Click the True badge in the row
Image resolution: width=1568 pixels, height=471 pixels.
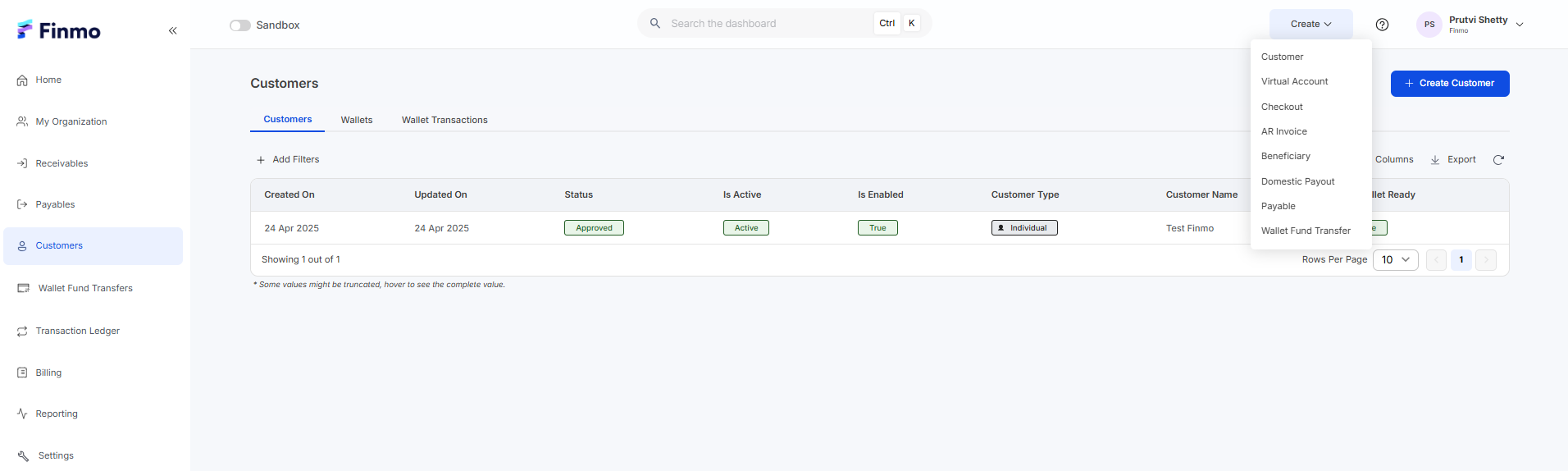[x=877, y=228]
